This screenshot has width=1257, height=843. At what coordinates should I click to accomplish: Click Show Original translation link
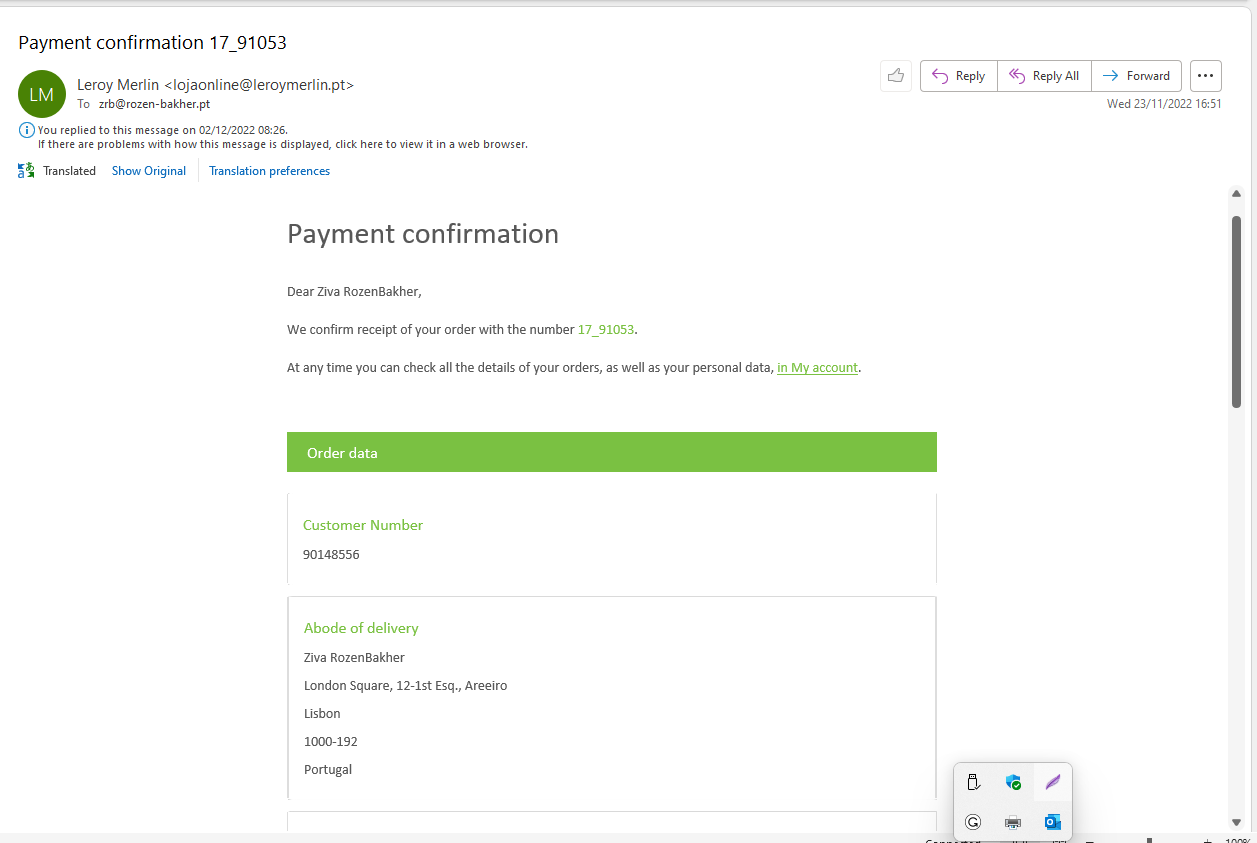(149, 171)
